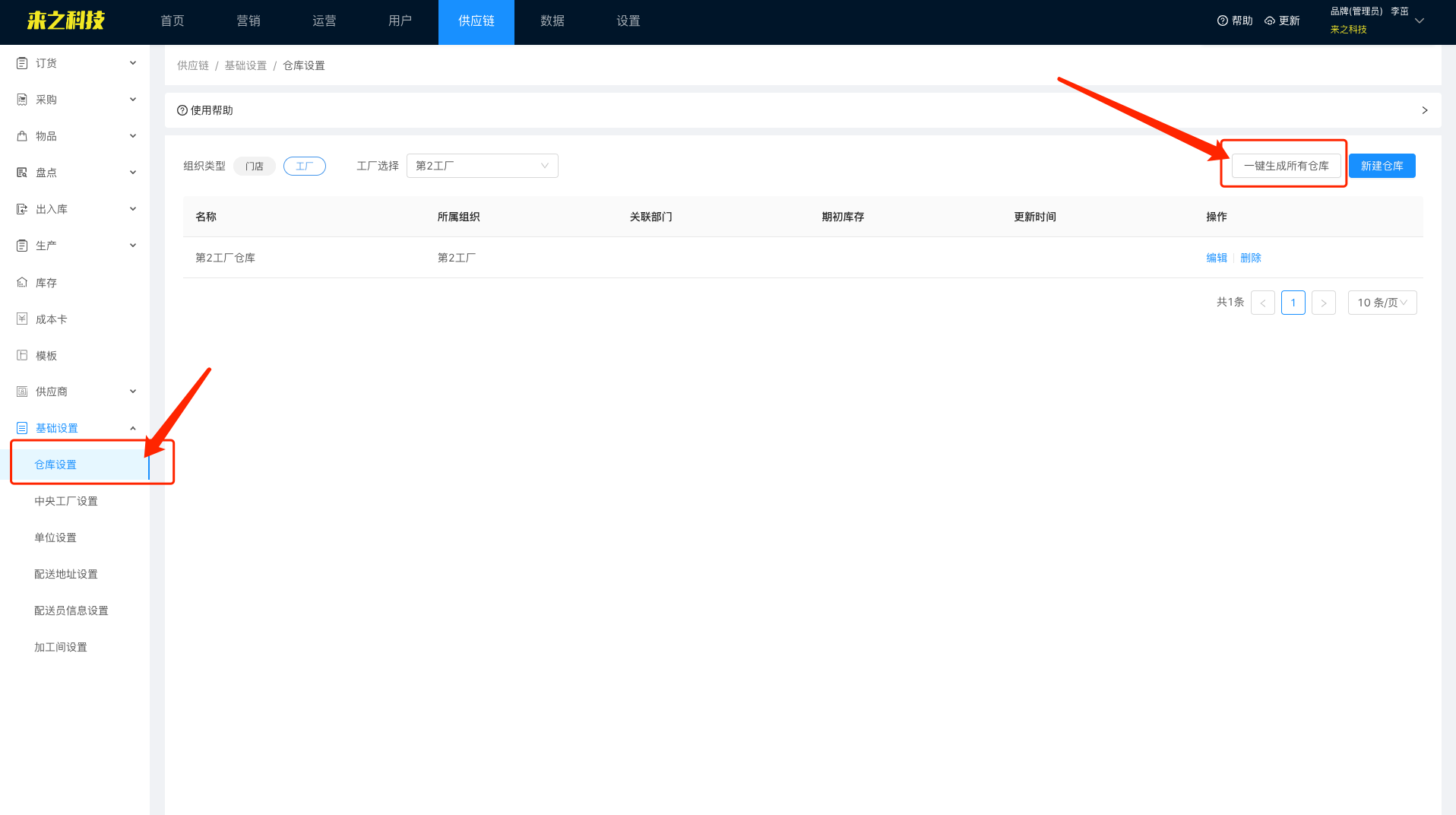Expand the 供应商 menu chevron

point(133,392)
